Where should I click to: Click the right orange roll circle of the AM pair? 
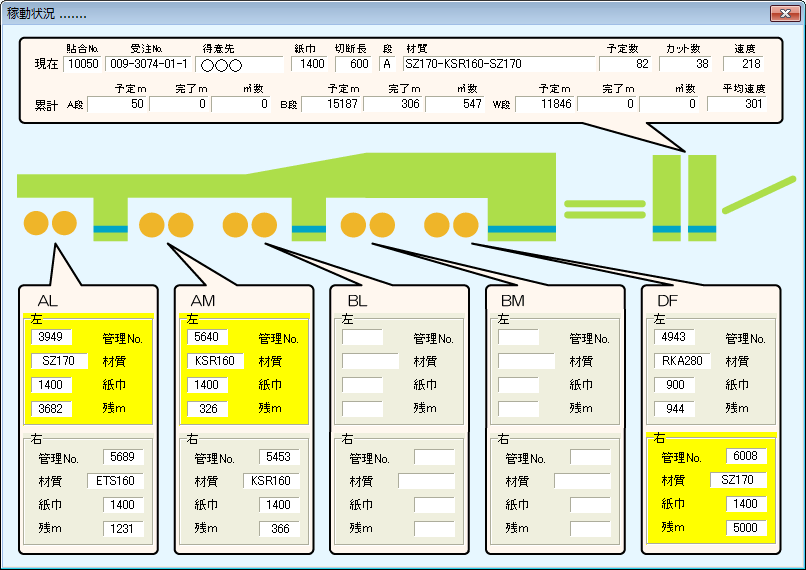pyautogui.click(x=180, y=223)
